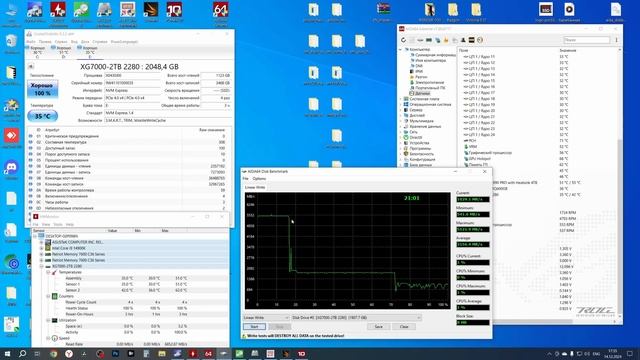Open the Disk Drive selection dropdown

click(356, 318)
